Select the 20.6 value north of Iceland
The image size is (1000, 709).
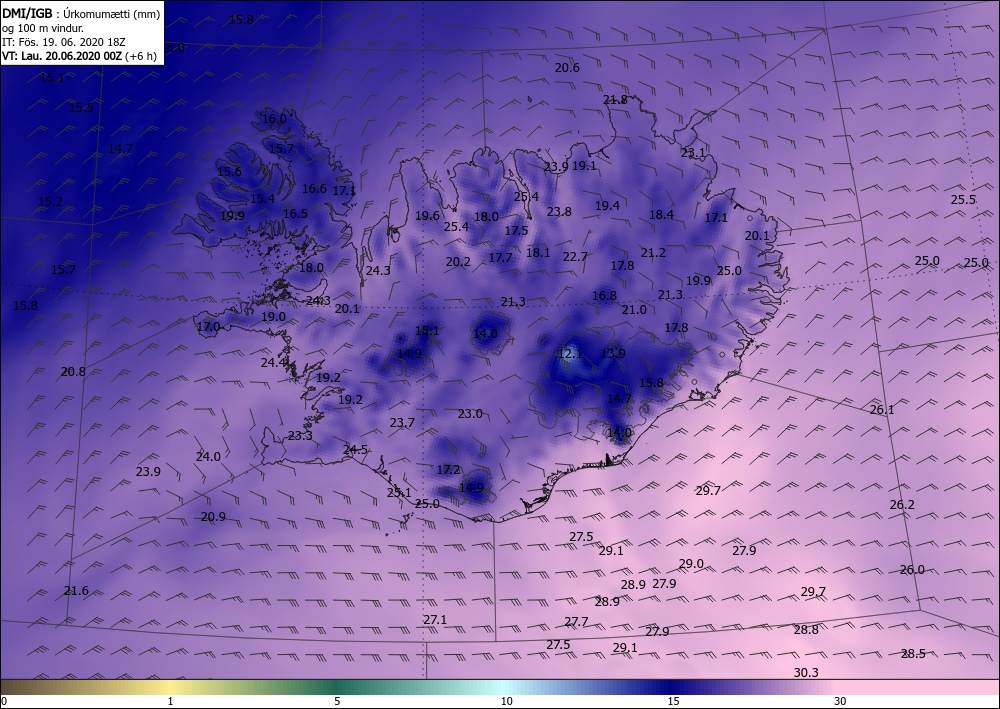coord(567,68)
